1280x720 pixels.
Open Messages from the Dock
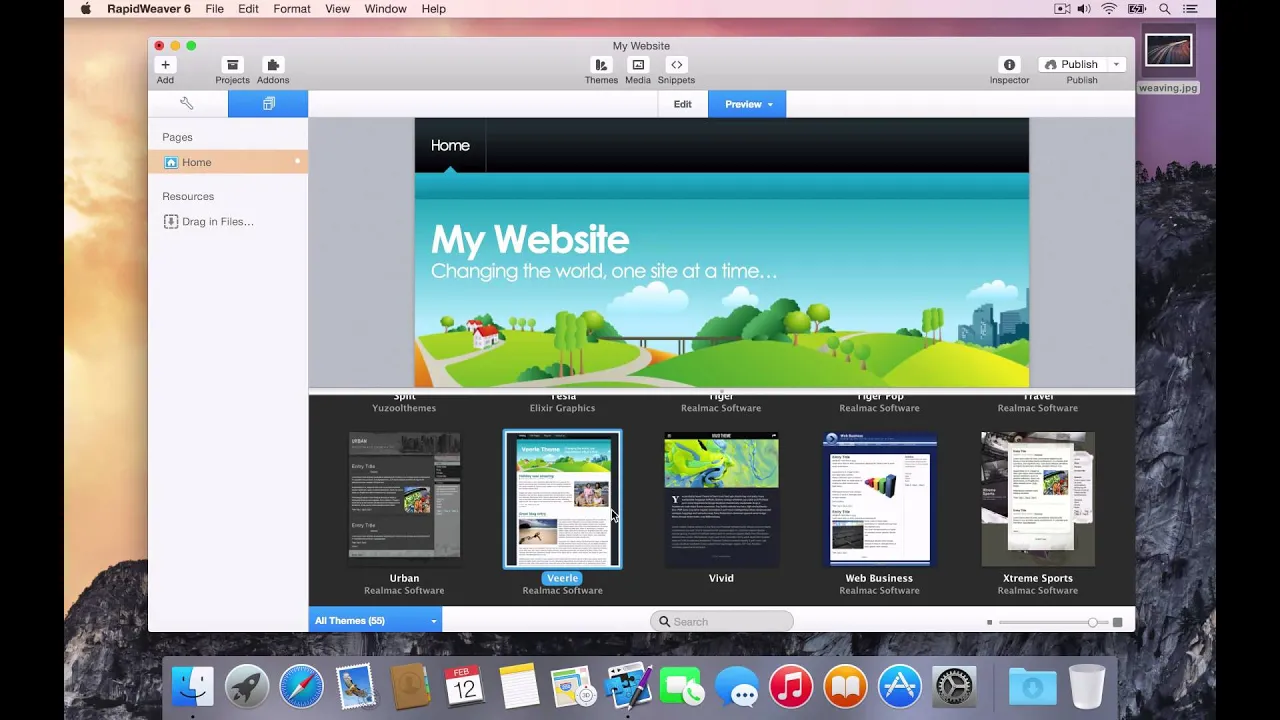(x=737, y=687)
